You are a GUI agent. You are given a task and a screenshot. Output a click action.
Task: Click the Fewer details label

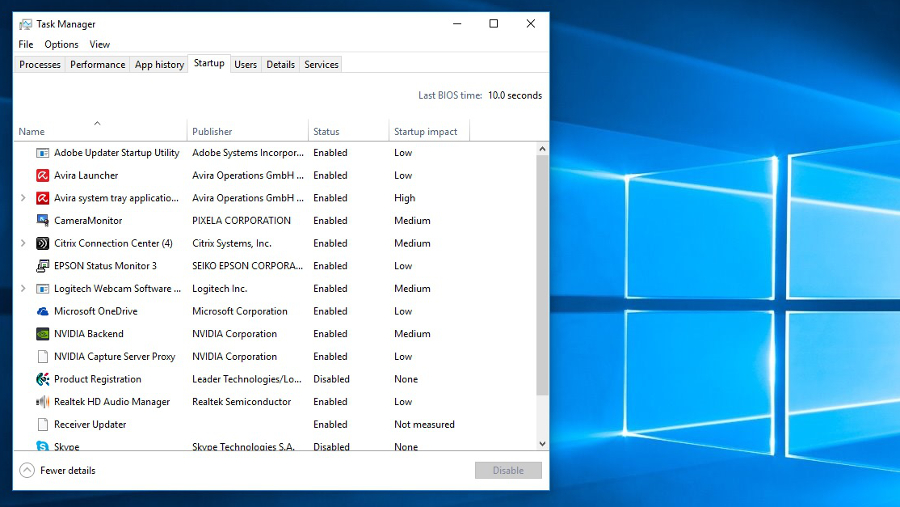[68, 470]
